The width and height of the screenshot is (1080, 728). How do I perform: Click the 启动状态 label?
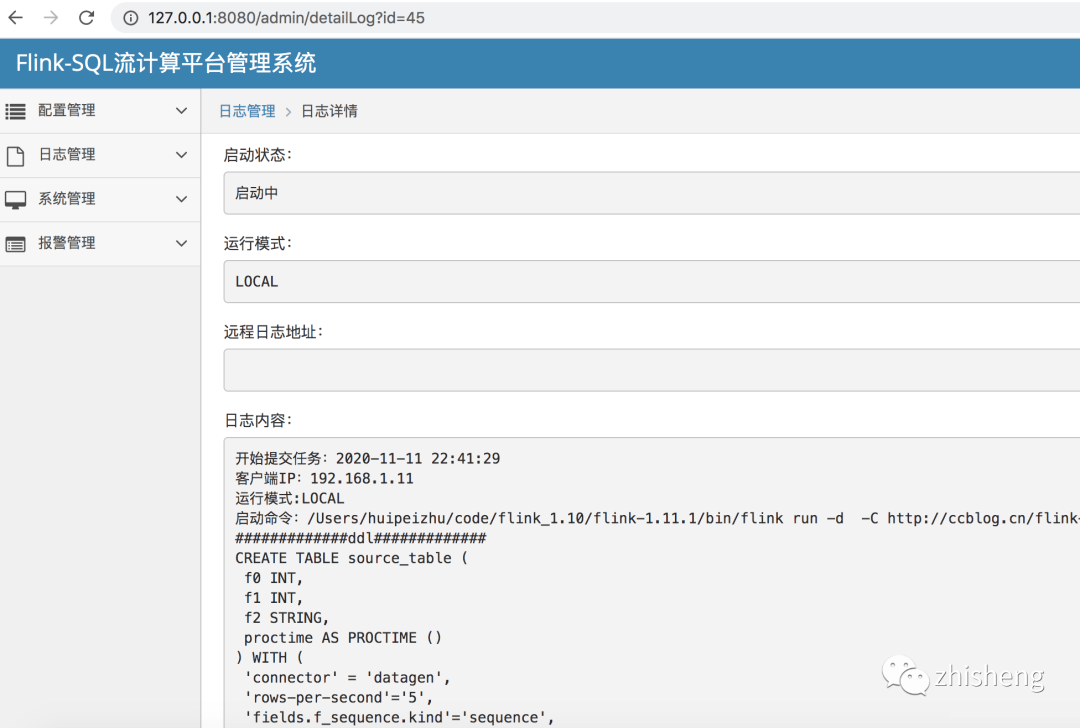coord(258,155)
